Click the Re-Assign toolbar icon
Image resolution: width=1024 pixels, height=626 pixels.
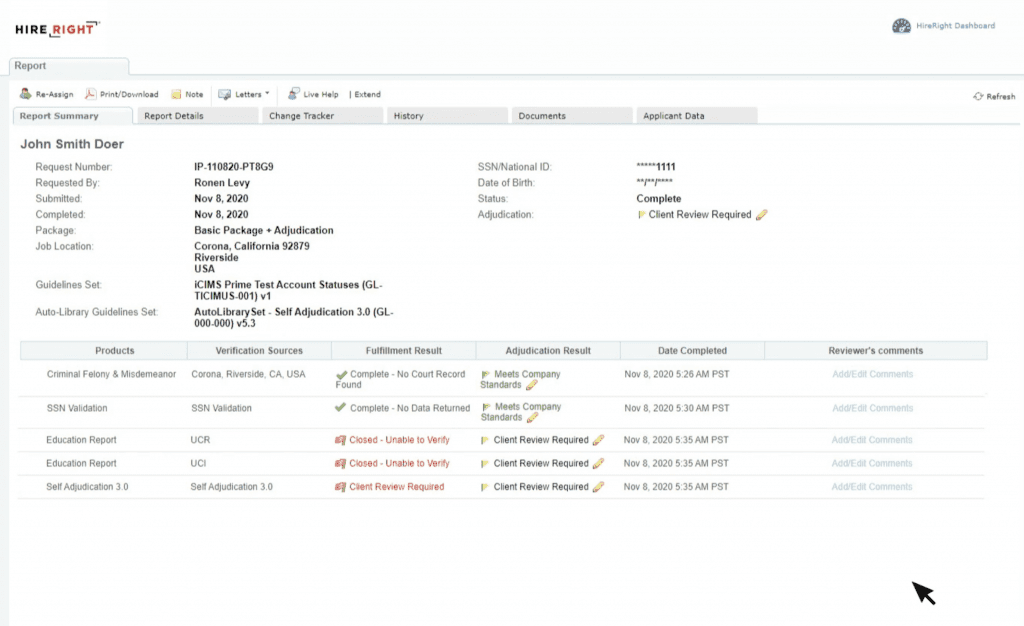(25, 94)
